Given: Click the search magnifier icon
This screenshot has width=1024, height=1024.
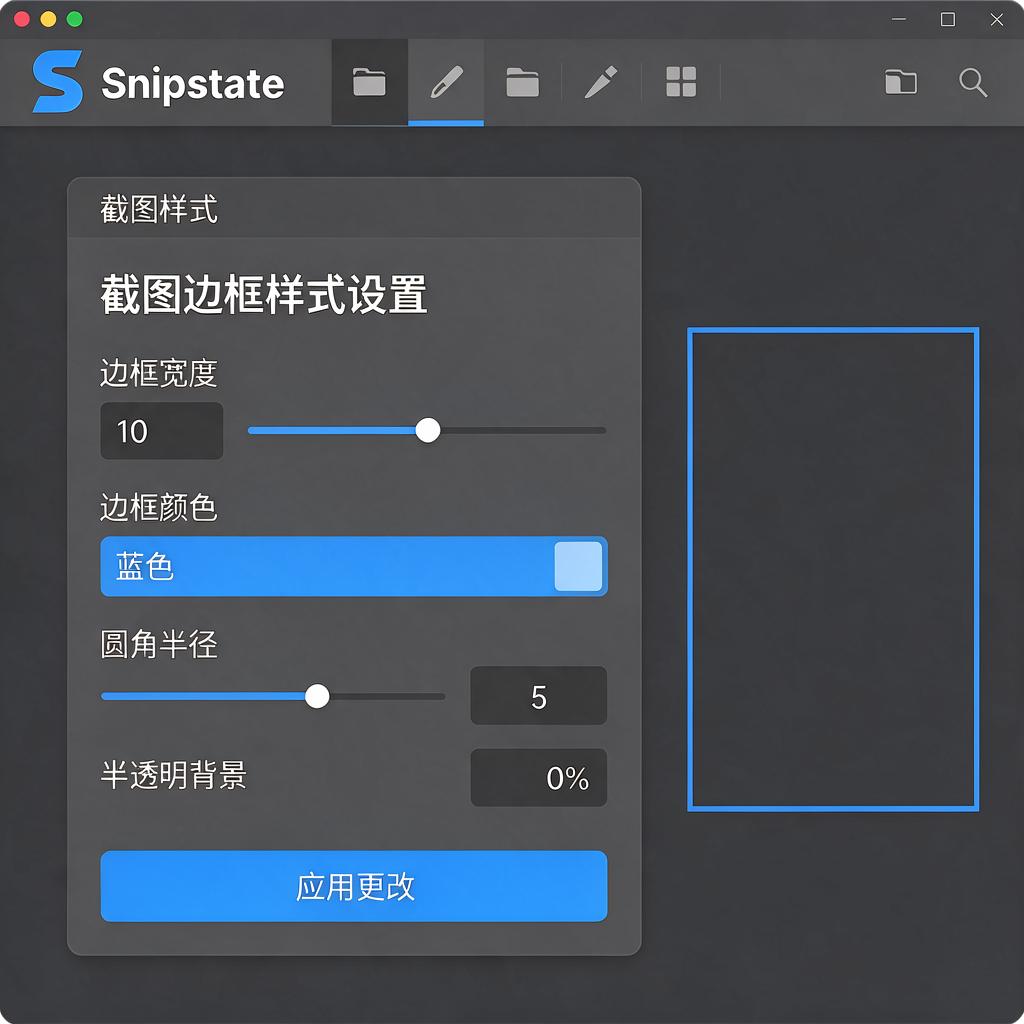Looking at the screenshot, I should click(973, 83).
